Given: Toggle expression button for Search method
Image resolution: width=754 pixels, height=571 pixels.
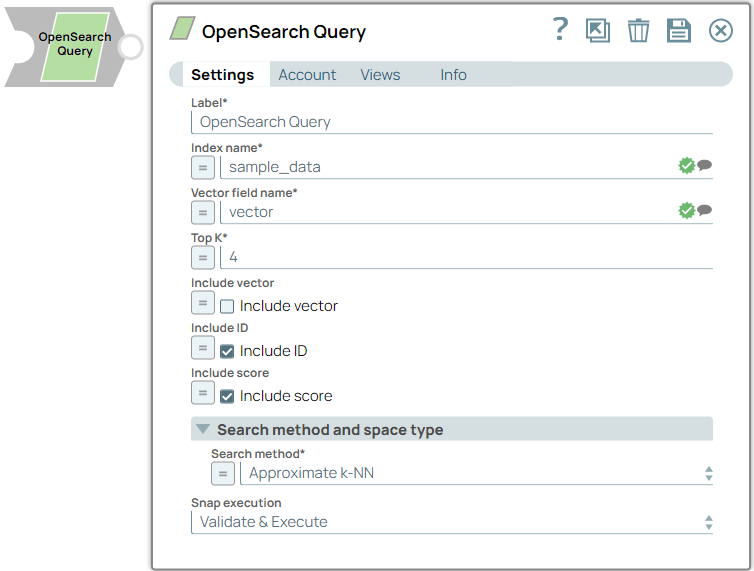Looking at the screenshot, I should (x=223, y=473).
